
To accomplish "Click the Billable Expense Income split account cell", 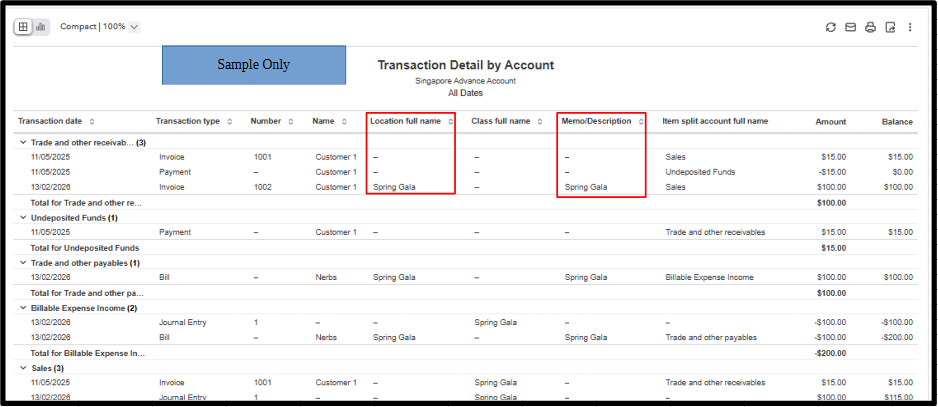I will click(709, 278).
